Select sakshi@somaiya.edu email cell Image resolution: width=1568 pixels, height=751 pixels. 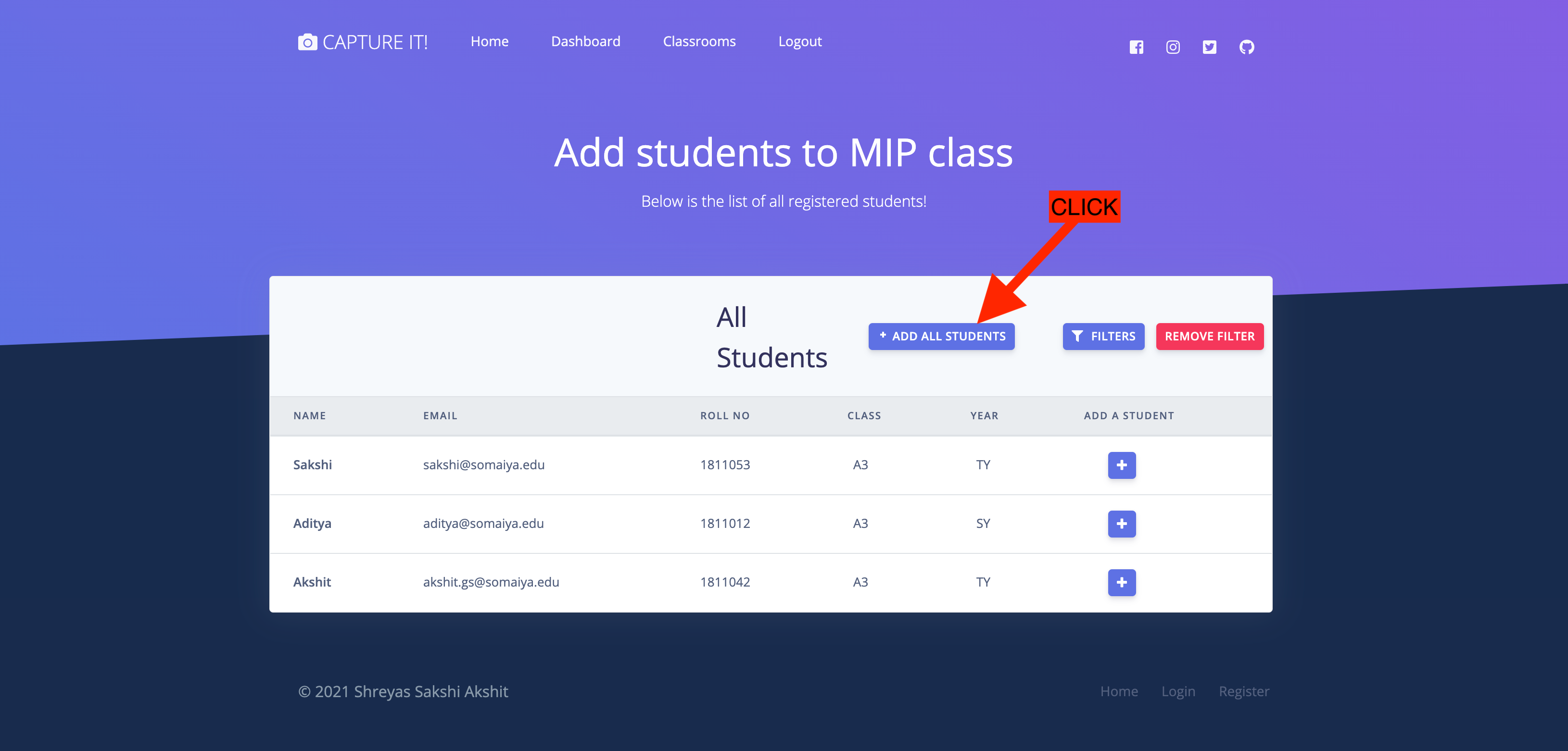coord(483,465)
